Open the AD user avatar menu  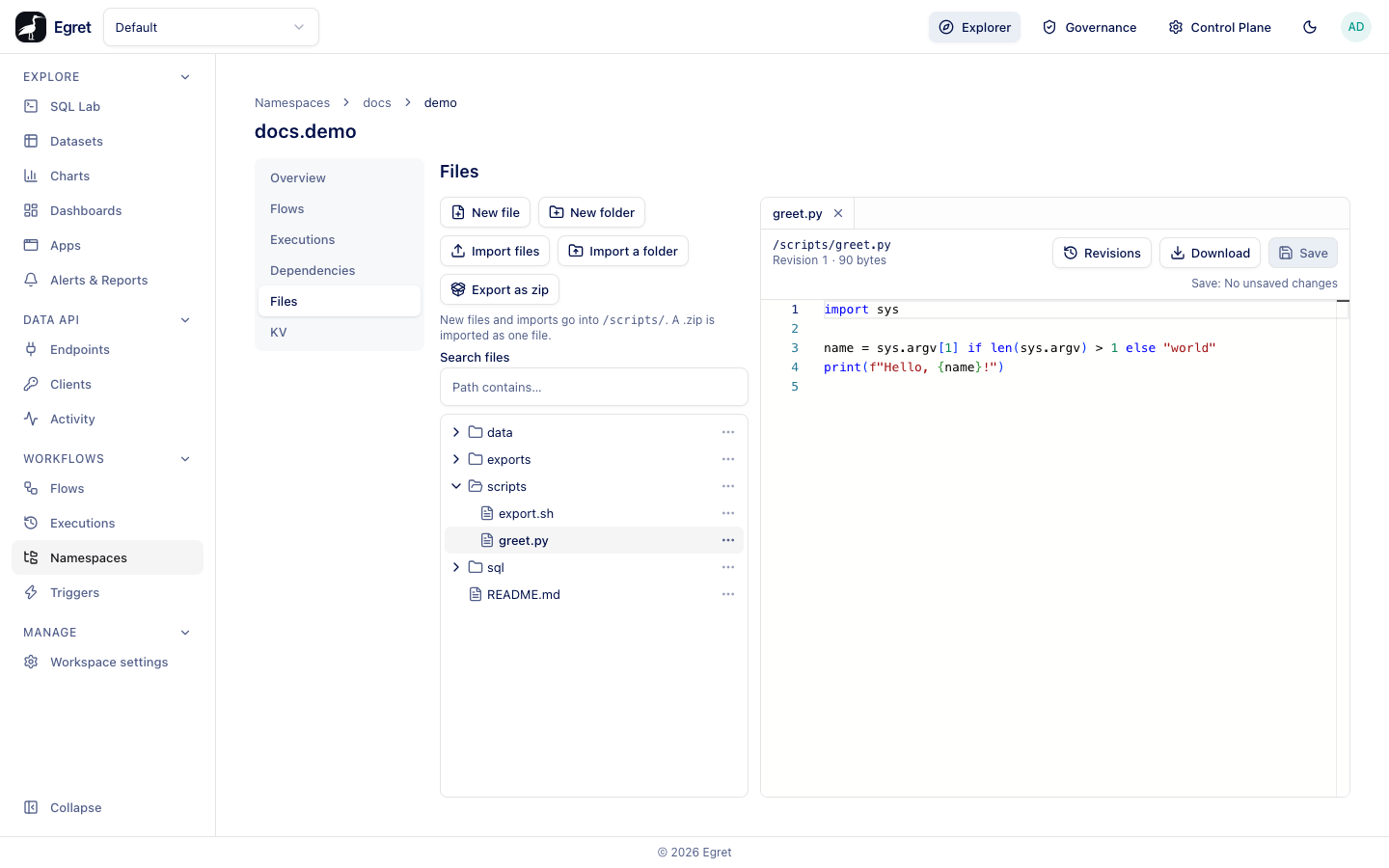click(x=1356, y=27)
